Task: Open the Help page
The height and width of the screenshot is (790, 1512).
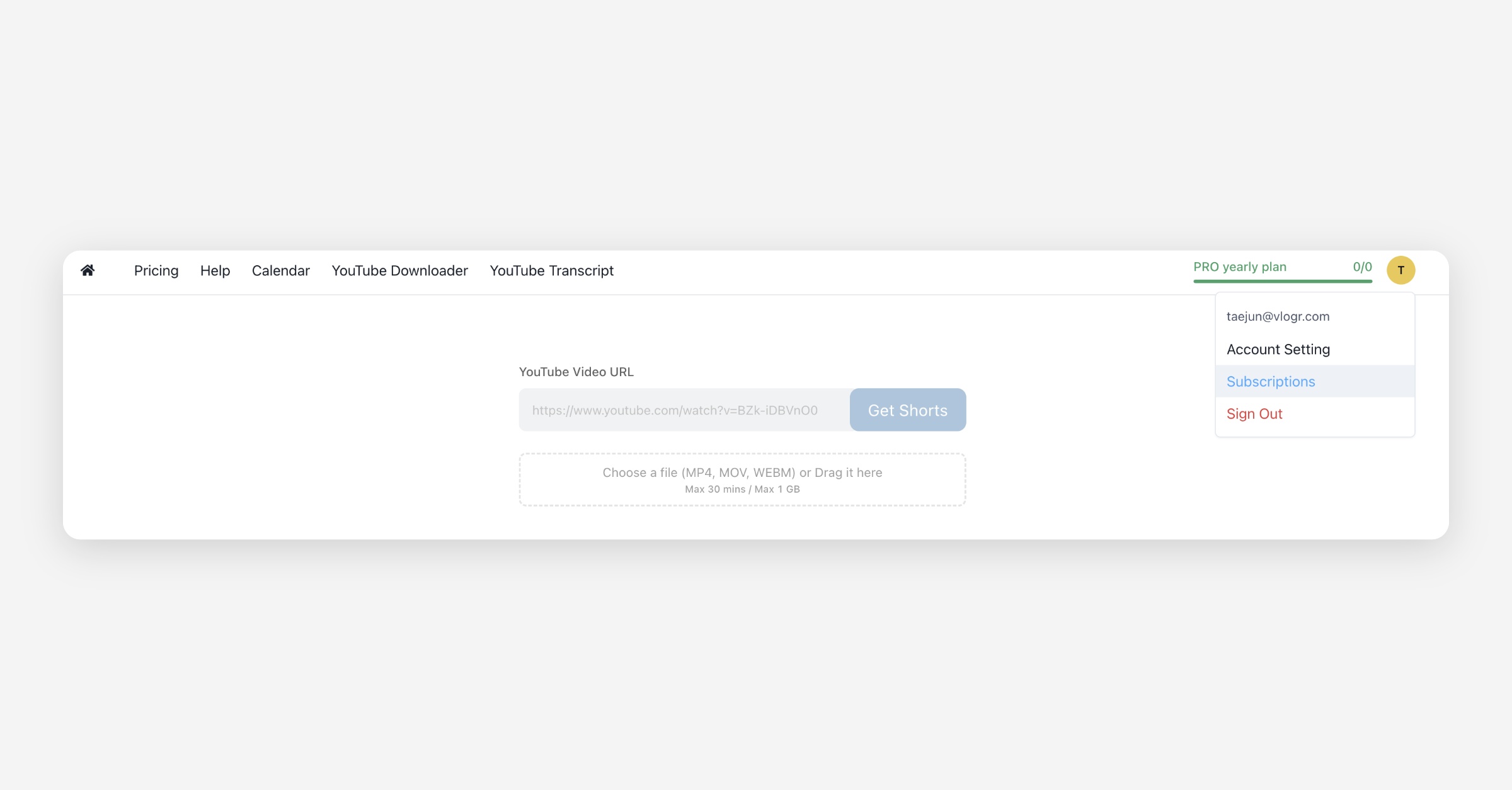Action: [215, 270]
